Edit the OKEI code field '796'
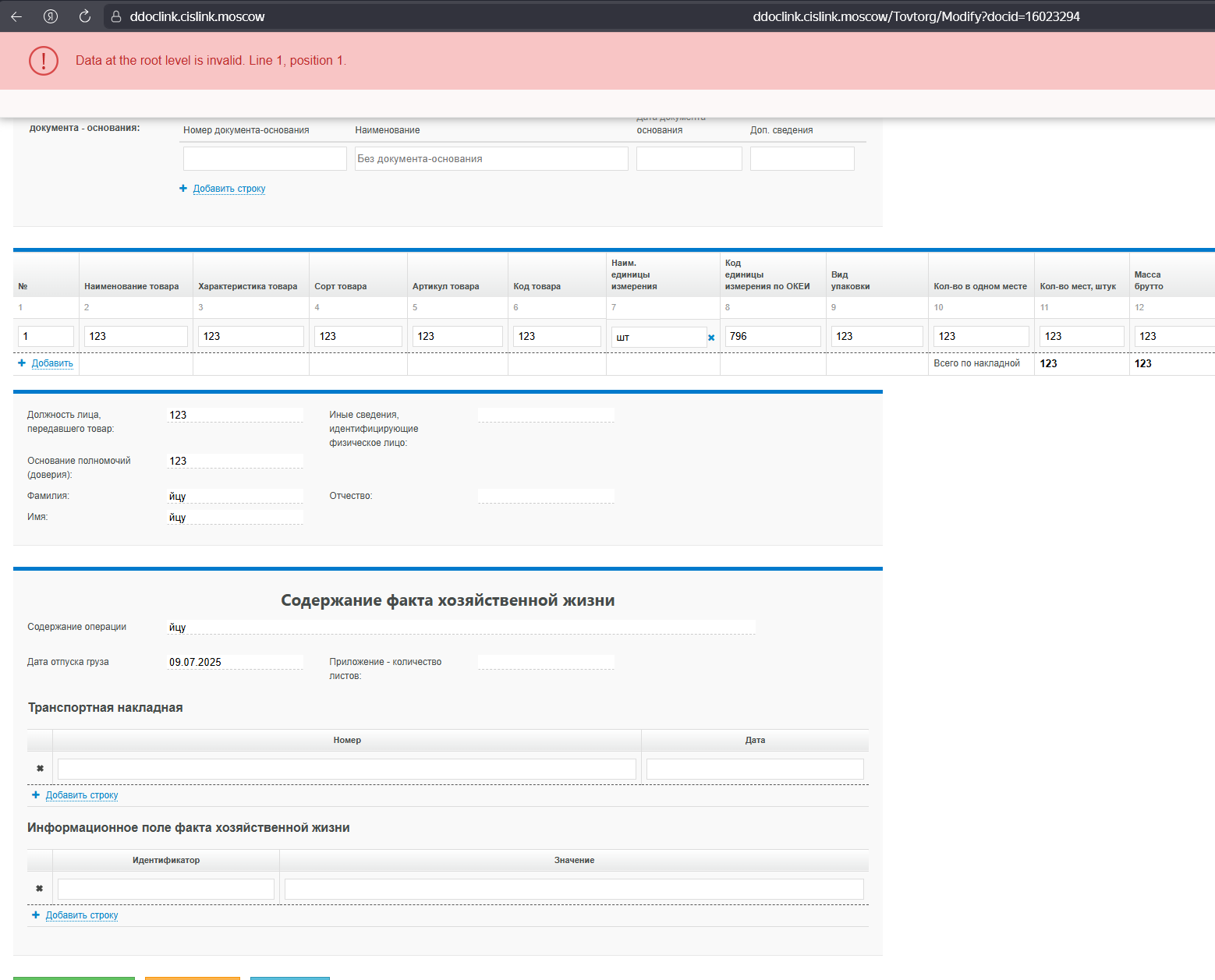1215x980 pixels. pyautogui.click(x=773, y=336)
